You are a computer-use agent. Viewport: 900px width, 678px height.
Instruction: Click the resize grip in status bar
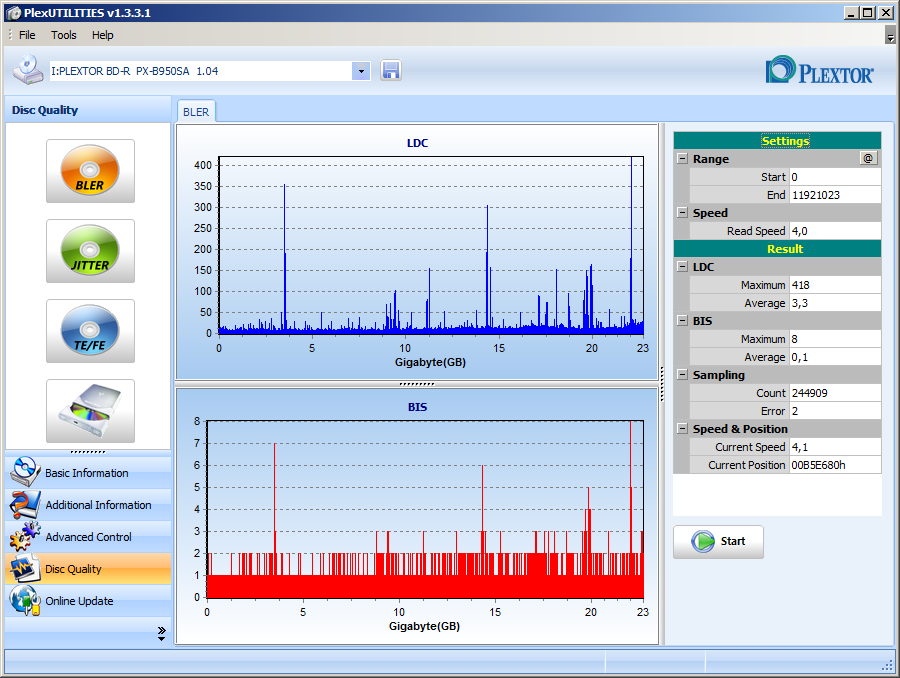click(887, 665)
